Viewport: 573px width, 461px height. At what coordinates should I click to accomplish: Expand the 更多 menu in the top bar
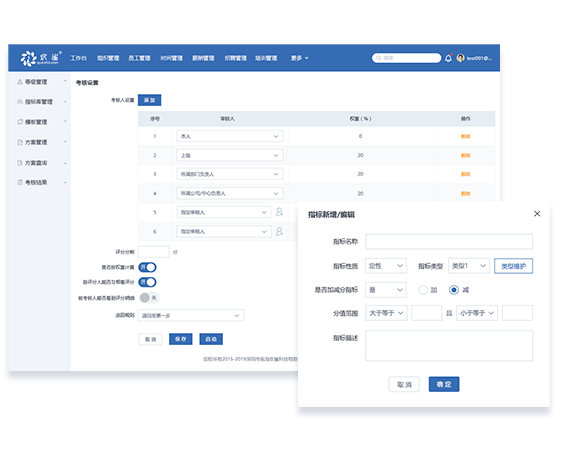click(x=299, y=58)
